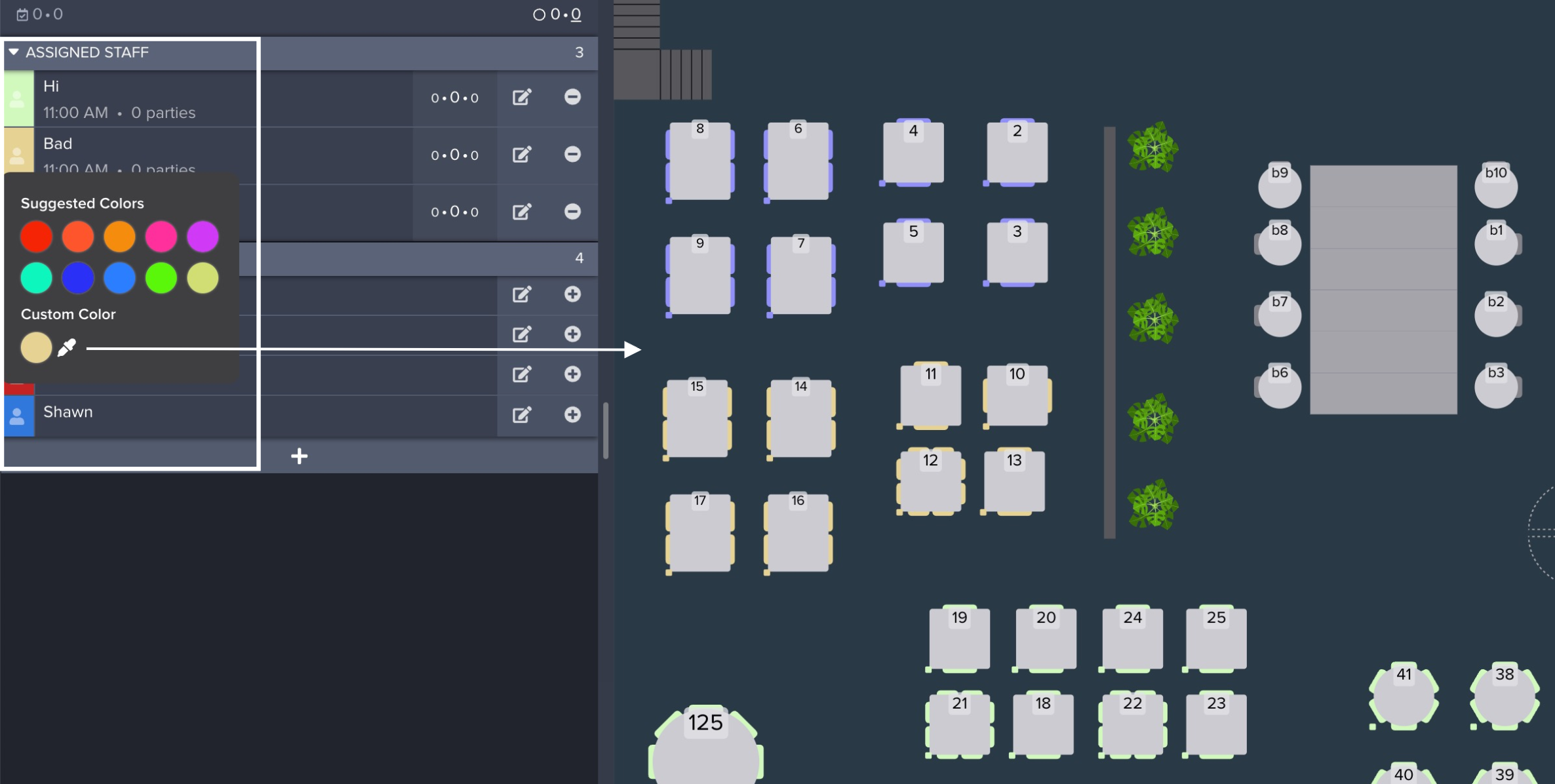
Task: Click minus icon on Hi row
Action: point(572,98)
